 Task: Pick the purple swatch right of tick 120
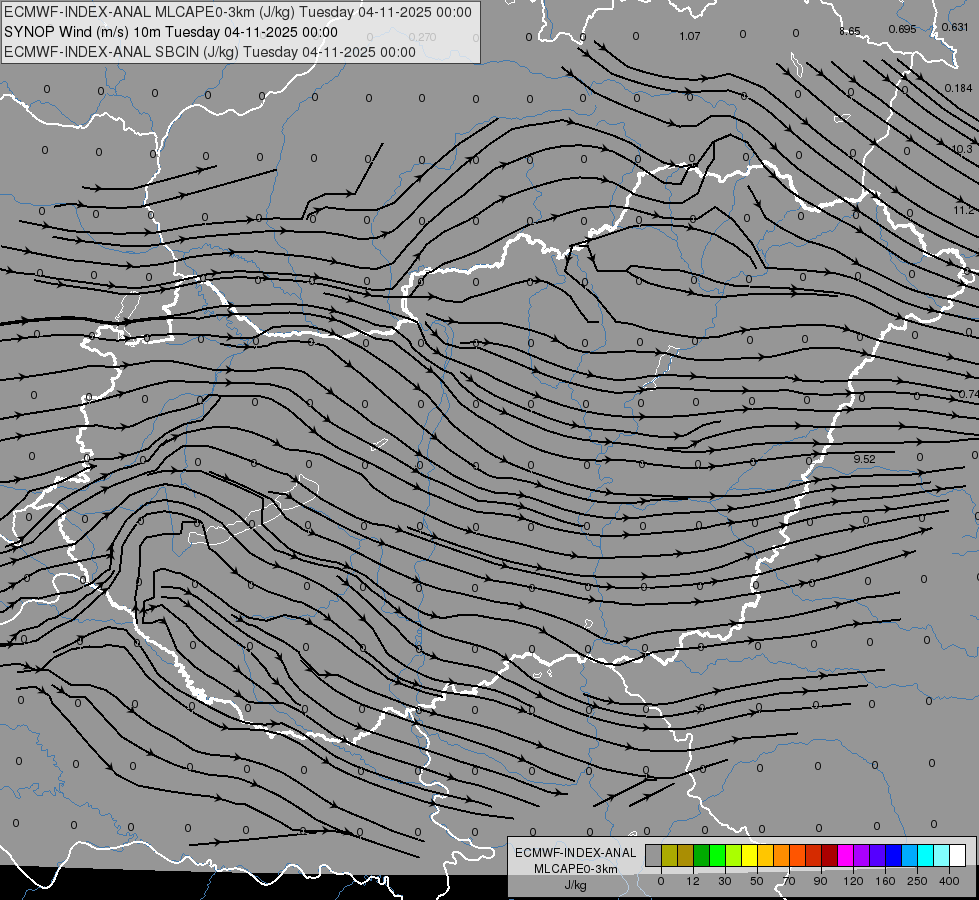point(862,855)
